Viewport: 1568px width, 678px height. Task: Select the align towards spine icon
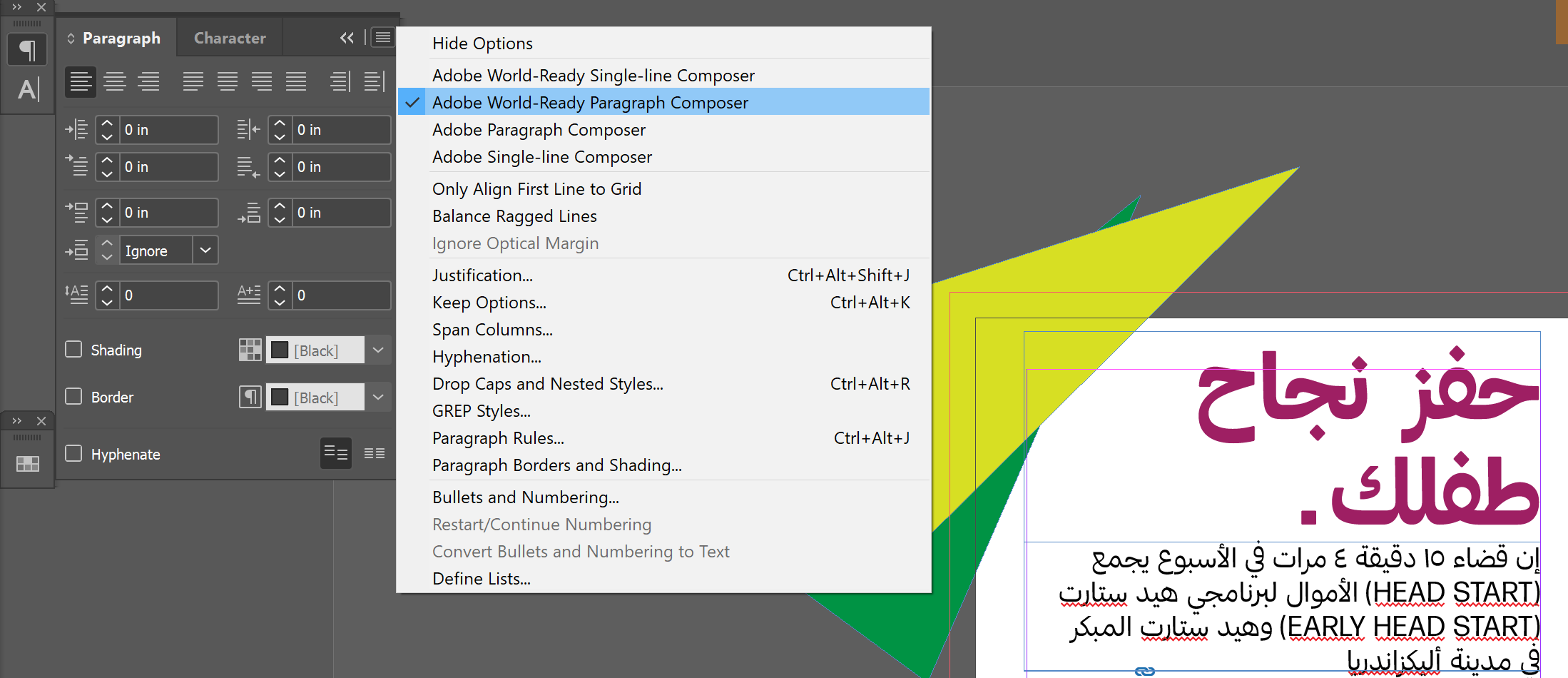coord(340,81)
